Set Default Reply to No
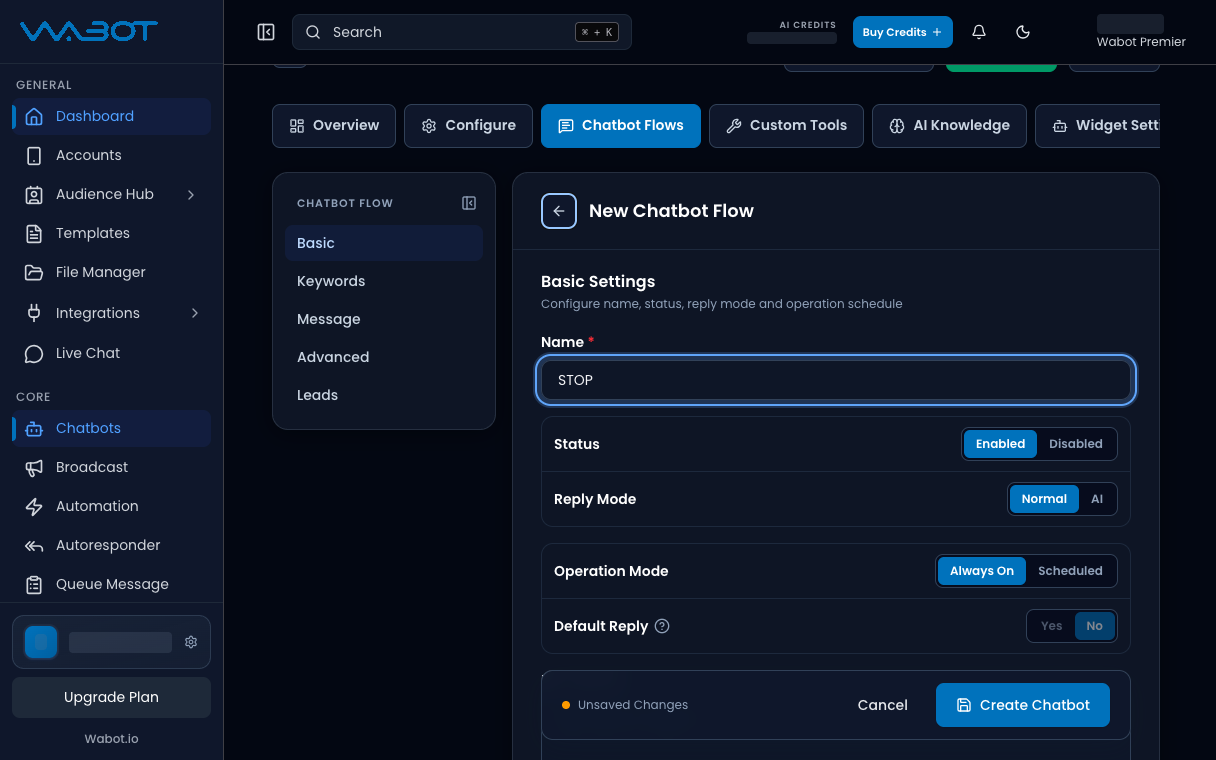Image resolution: width=1216 pixels, height=760 pixels. click(1095, 626)
